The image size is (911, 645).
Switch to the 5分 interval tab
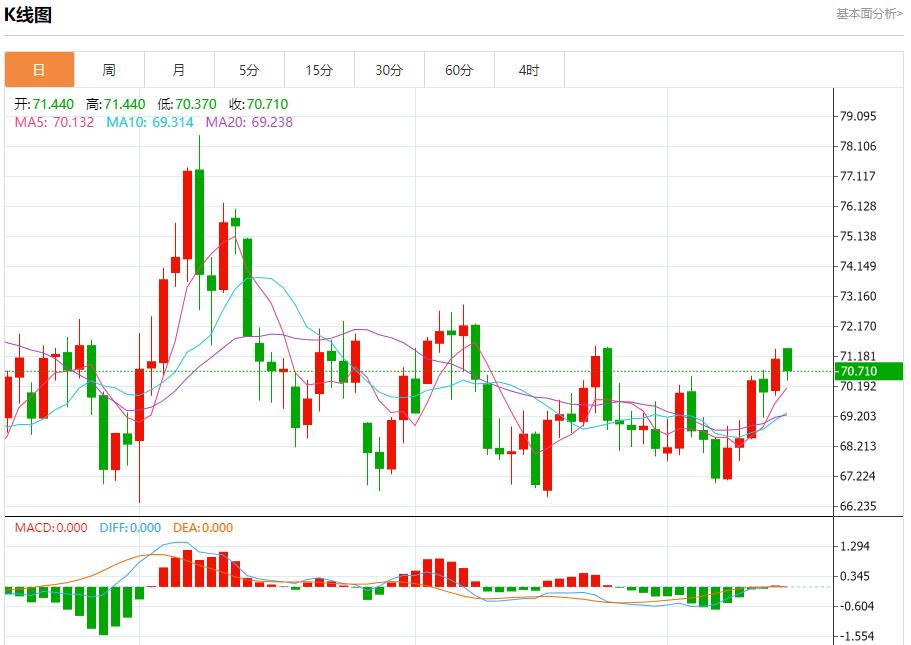[249, 70]
